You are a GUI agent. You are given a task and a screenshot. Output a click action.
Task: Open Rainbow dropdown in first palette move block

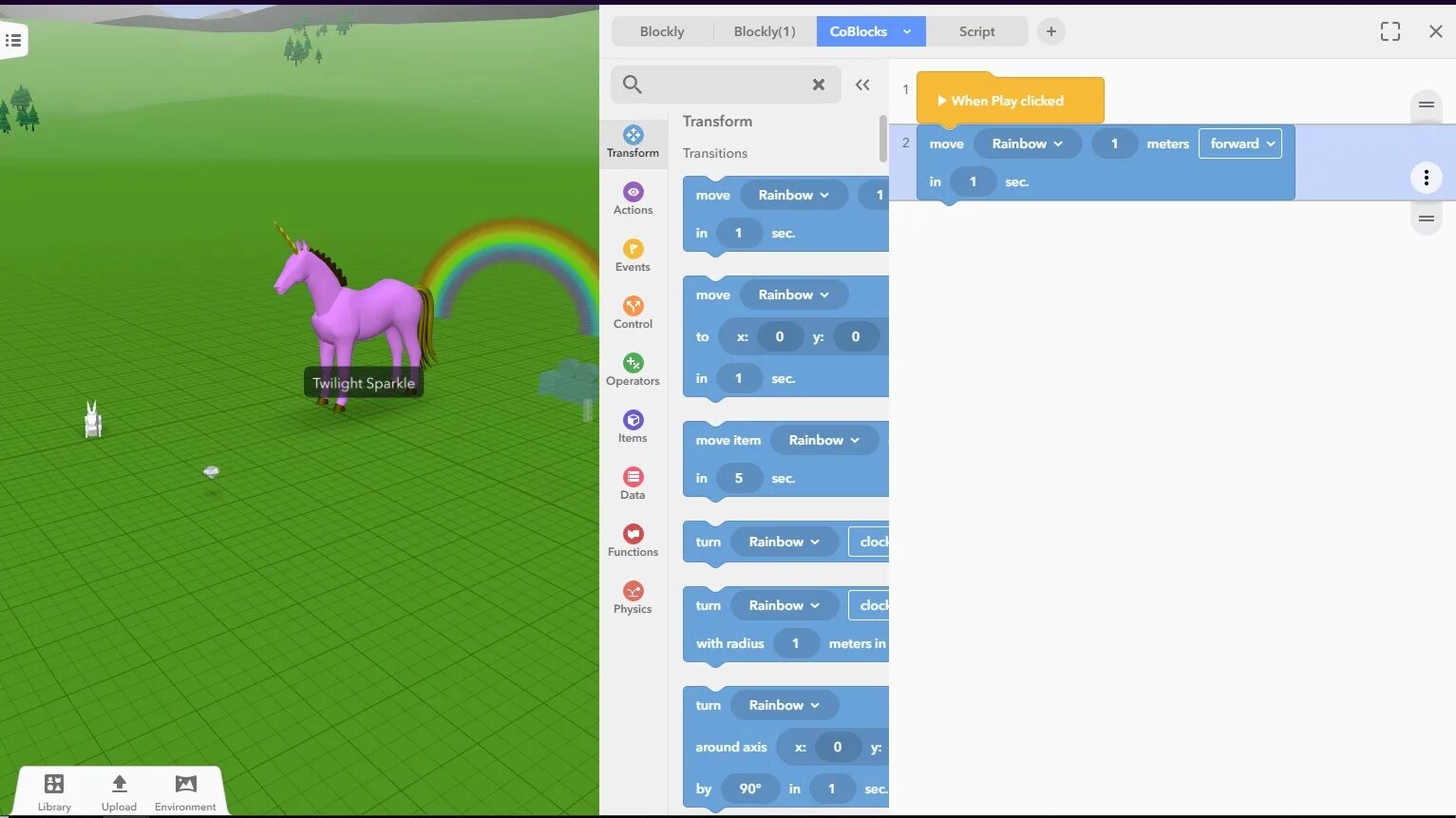(x=793, y=195)
